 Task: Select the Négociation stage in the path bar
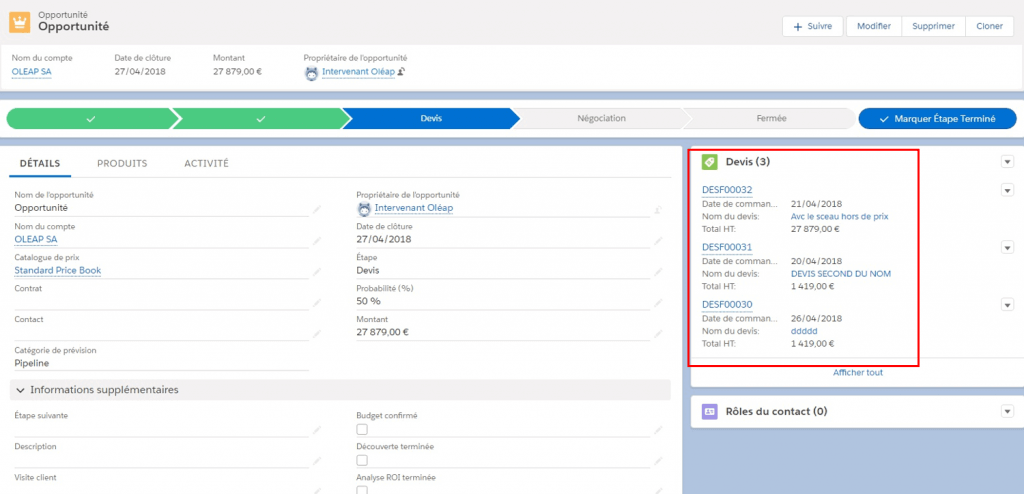tap(601, 118)
